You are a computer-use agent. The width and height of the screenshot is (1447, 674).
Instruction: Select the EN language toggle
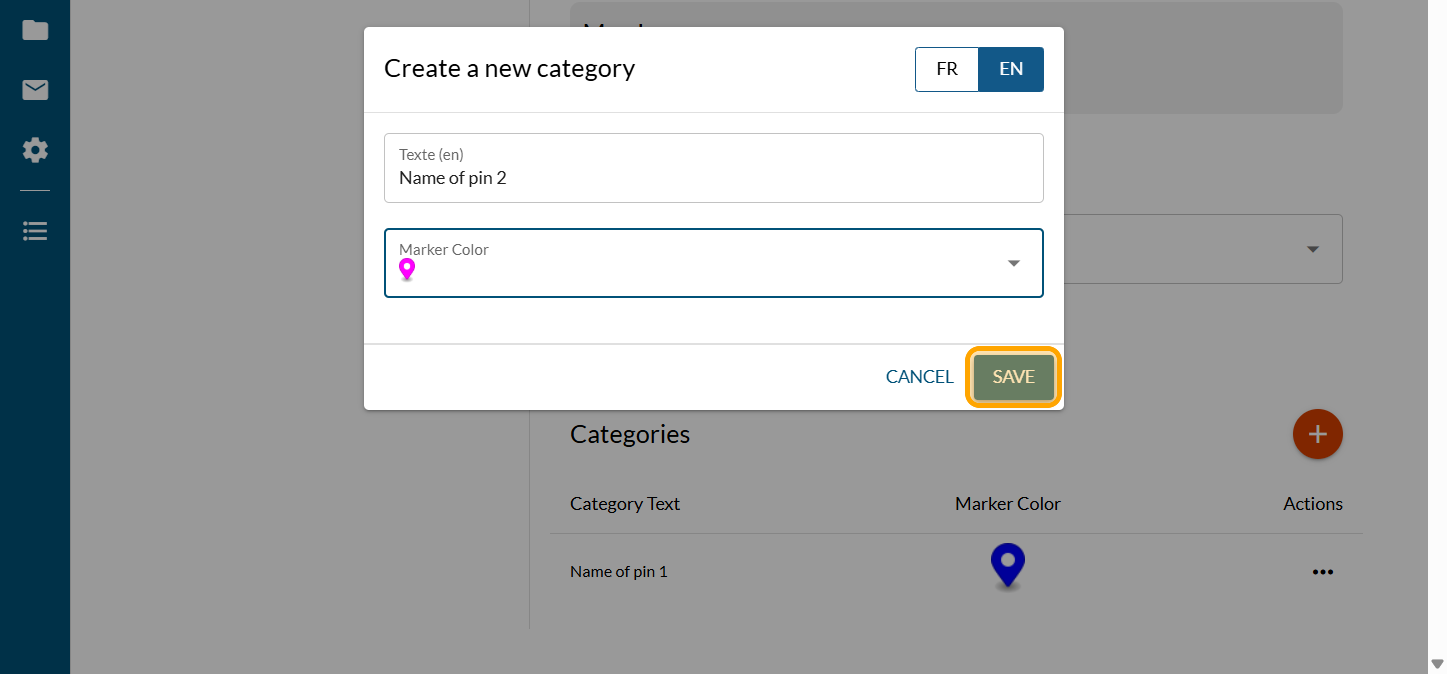tap(1010, 70)
